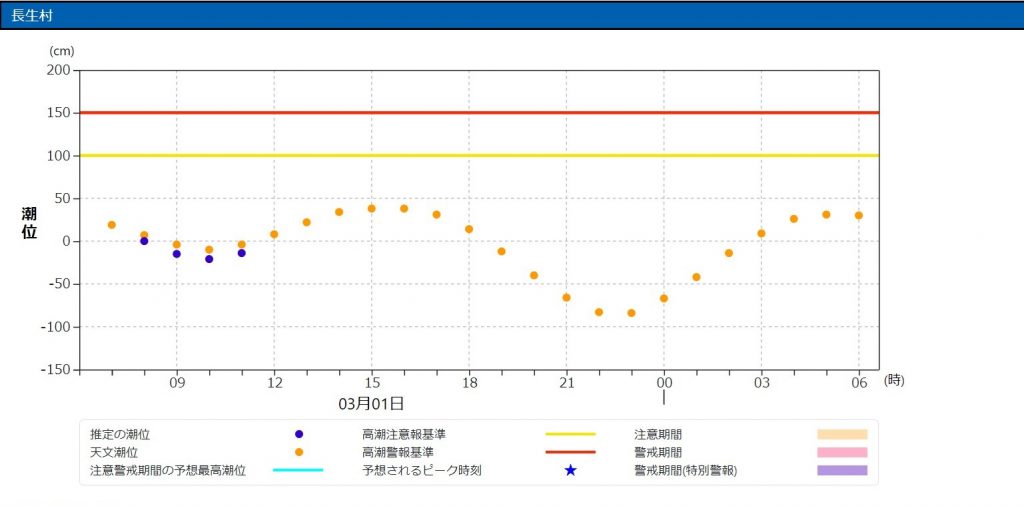Click the 200 y-axis tick label

(59, 71)
